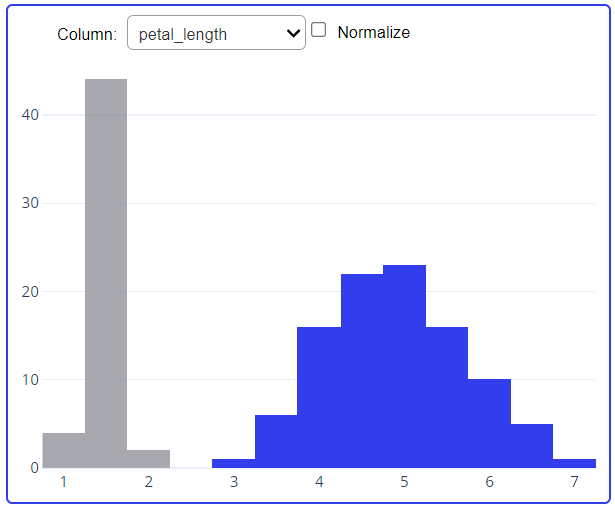
Task: Click the dropdown chevron arrow
Action: (x=293, y=33)
